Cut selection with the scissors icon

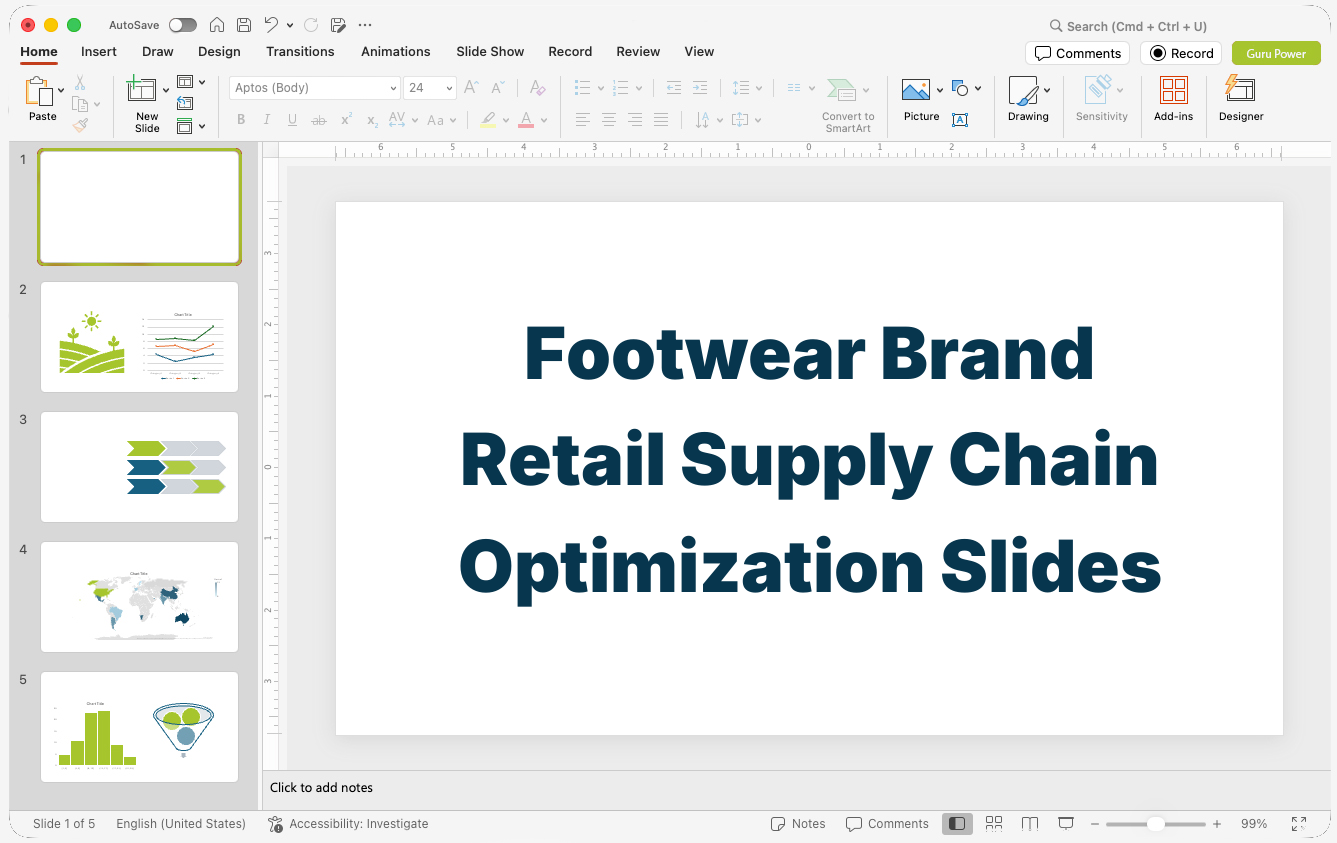pos(80,83)
